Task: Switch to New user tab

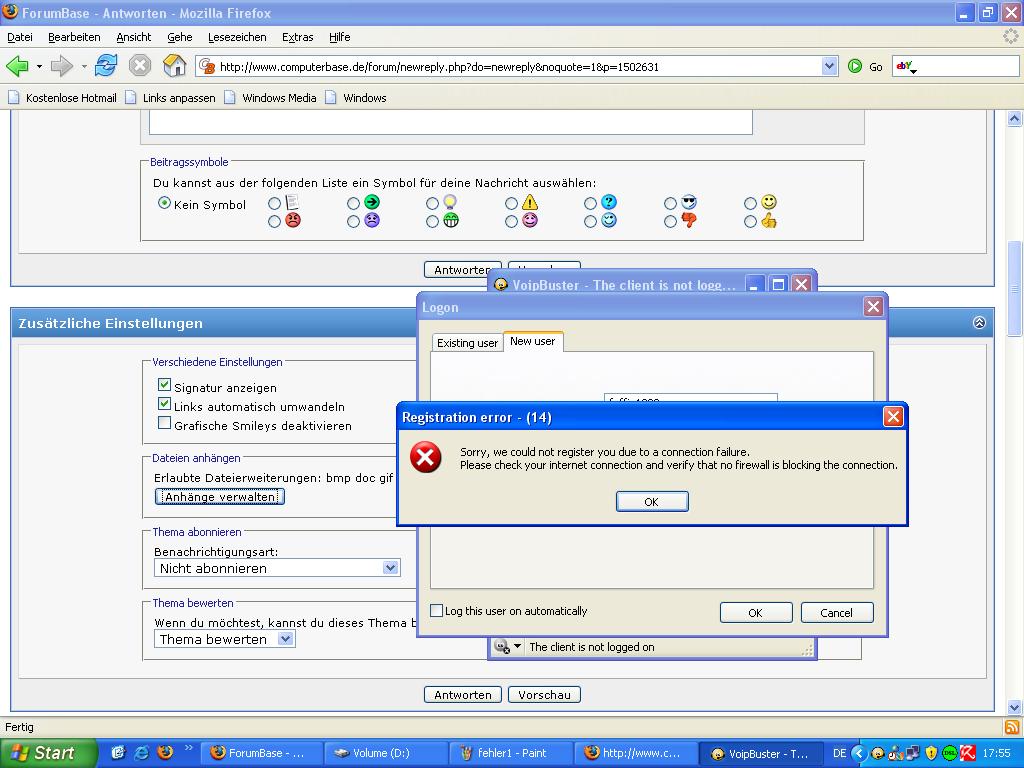Action: tap(532, 341)
